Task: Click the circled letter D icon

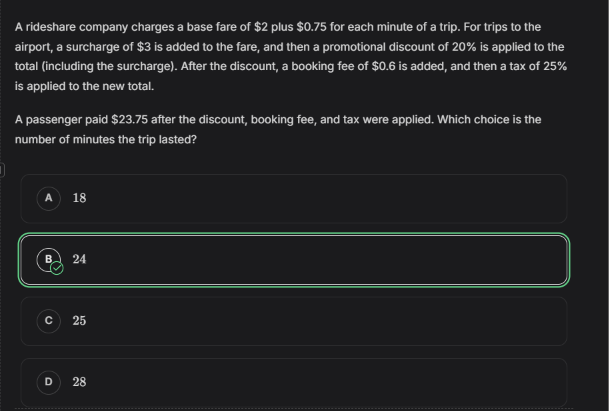Action: click(49, 382)
